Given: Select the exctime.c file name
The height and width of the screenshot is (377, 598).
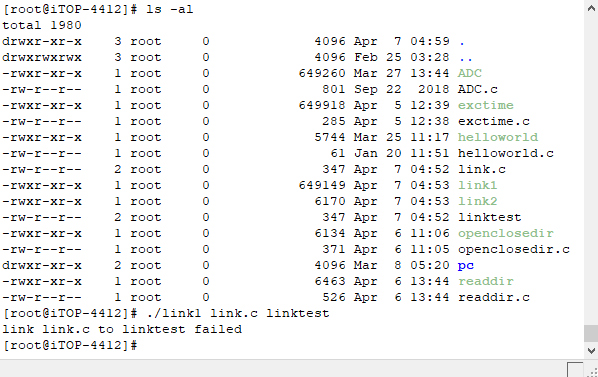Looking at the screenshot, I should [x=494, y=121].
